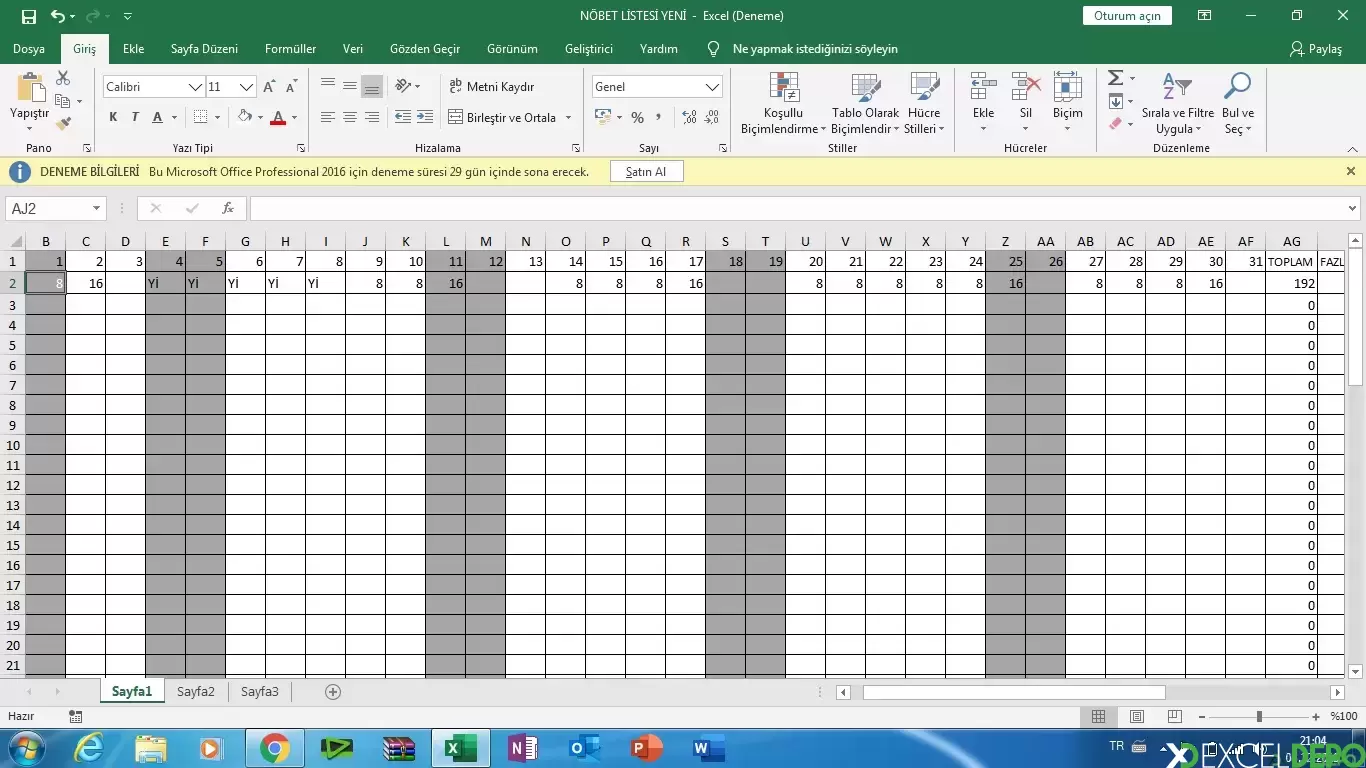
Task: Click the Satın Al button
Action: point(645,172)
